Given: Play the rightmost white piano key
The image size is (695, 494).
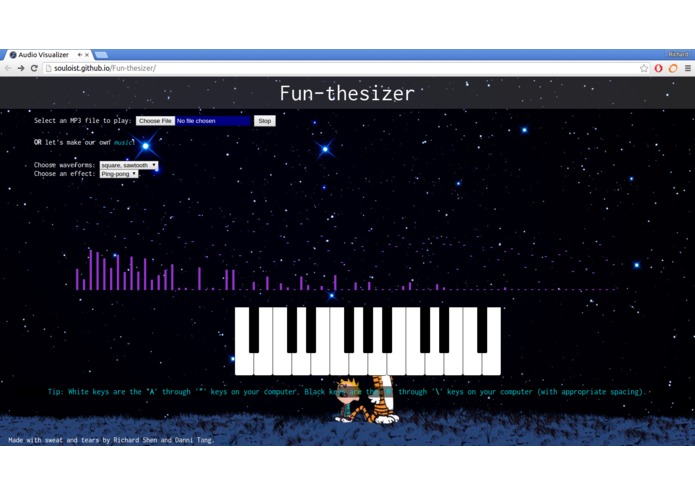Looking at the screenshot, I should pyautogui.click(x=492, y=361).
